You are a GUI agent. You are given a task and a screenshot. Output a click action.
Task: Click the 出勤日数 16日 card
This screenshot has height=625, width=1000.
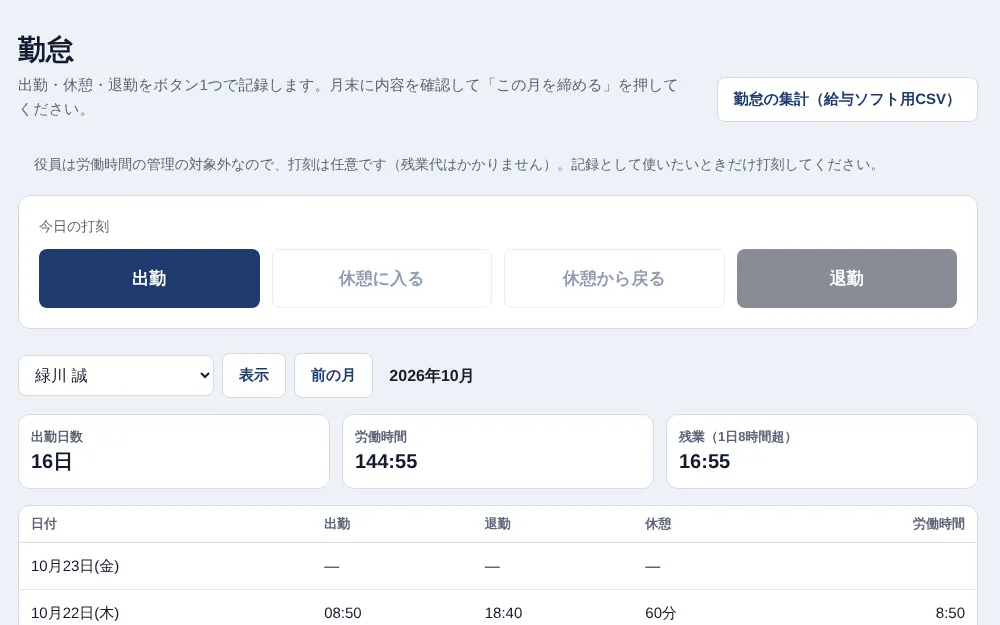point(174,452)
